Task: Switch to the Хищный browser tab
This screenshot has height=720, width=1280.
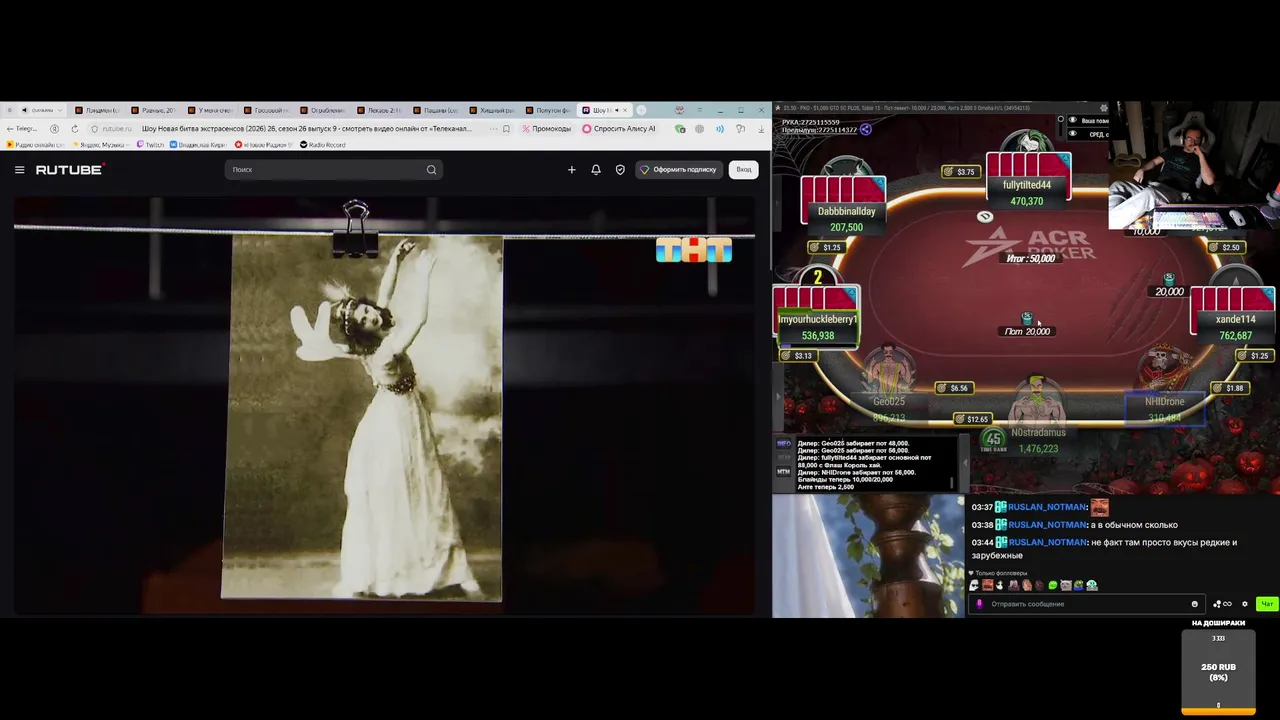Action: tap(491, 110)
